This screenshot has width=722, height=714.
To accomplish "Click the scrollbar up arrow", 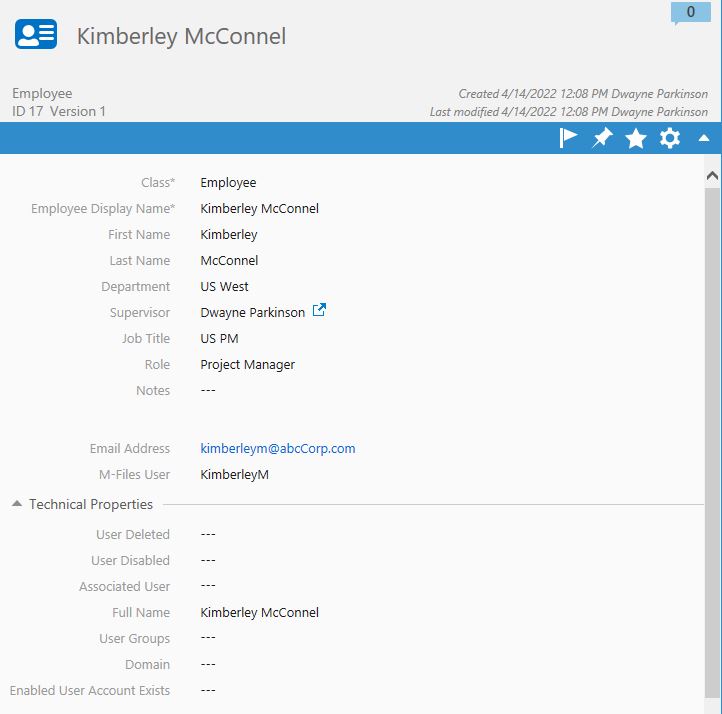I will pos(712,175).
